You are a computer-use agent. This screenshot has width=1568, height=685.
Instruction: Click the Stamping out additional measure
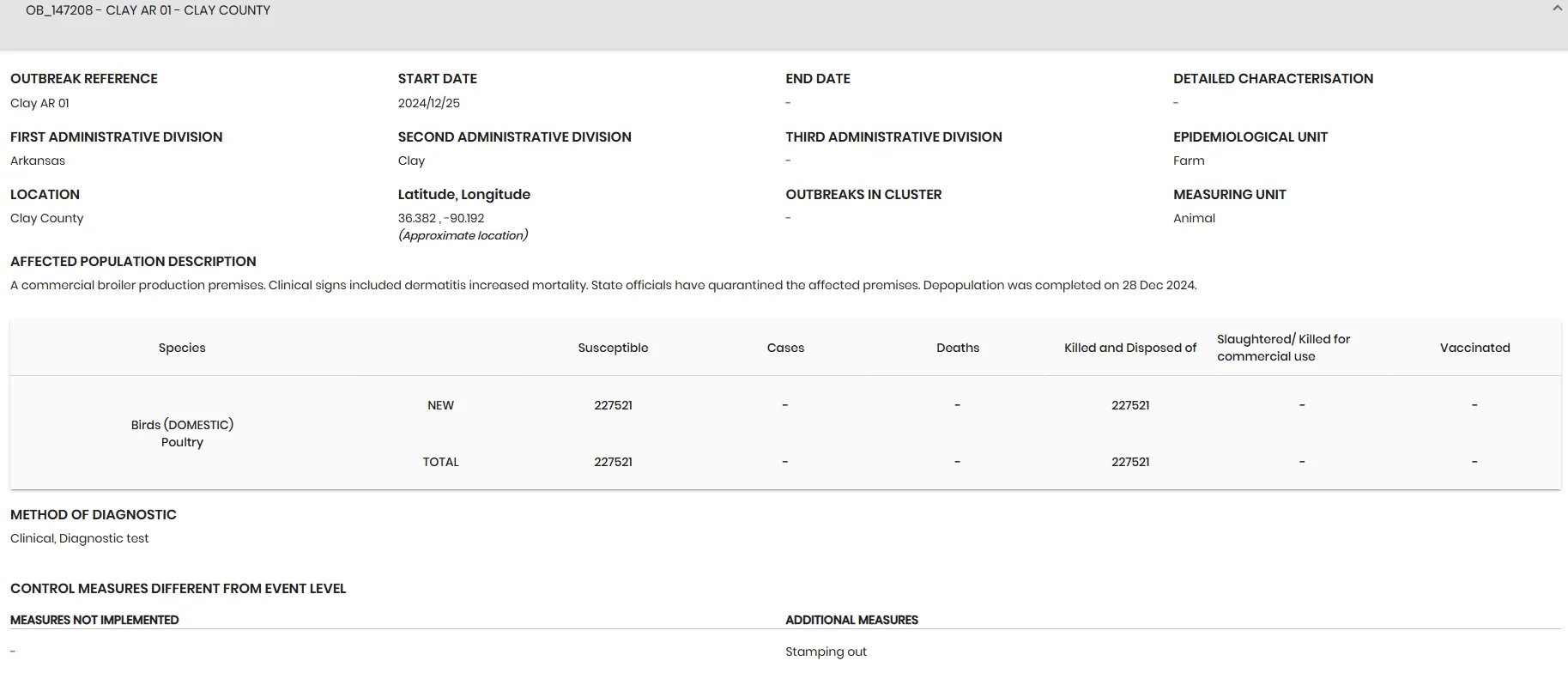point(826,652)
